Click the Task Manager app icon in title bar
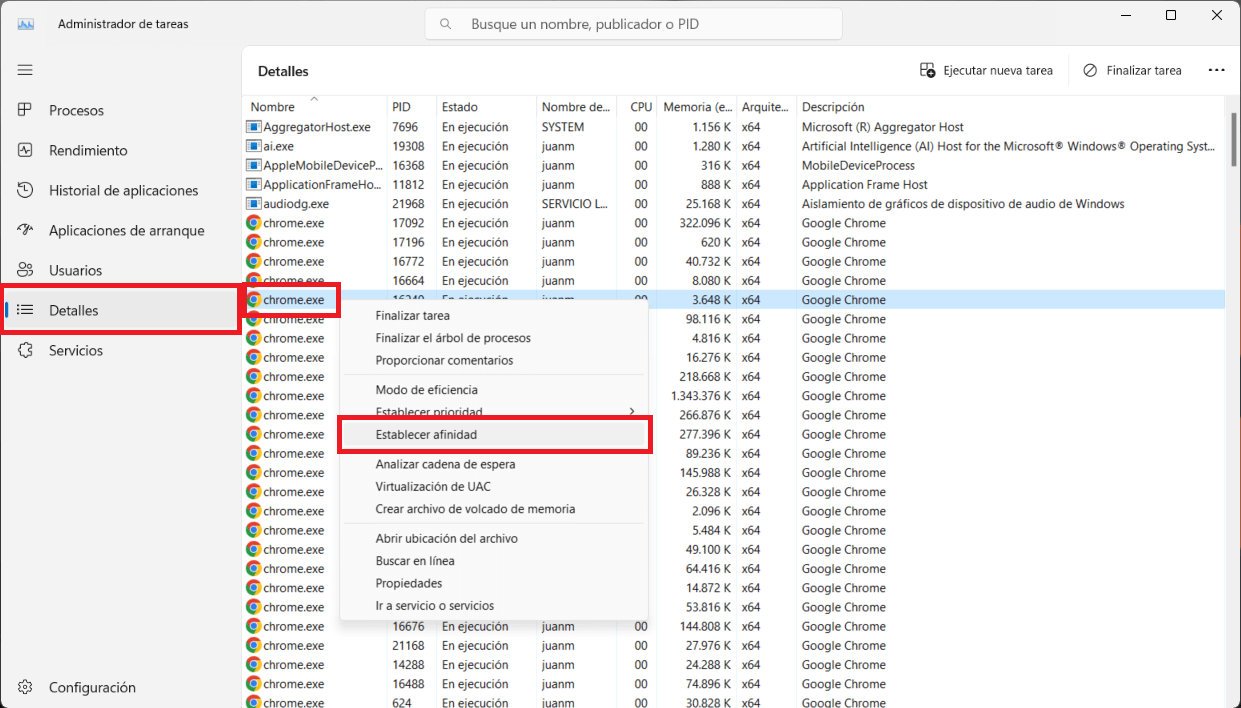 [x=26, y=24]
